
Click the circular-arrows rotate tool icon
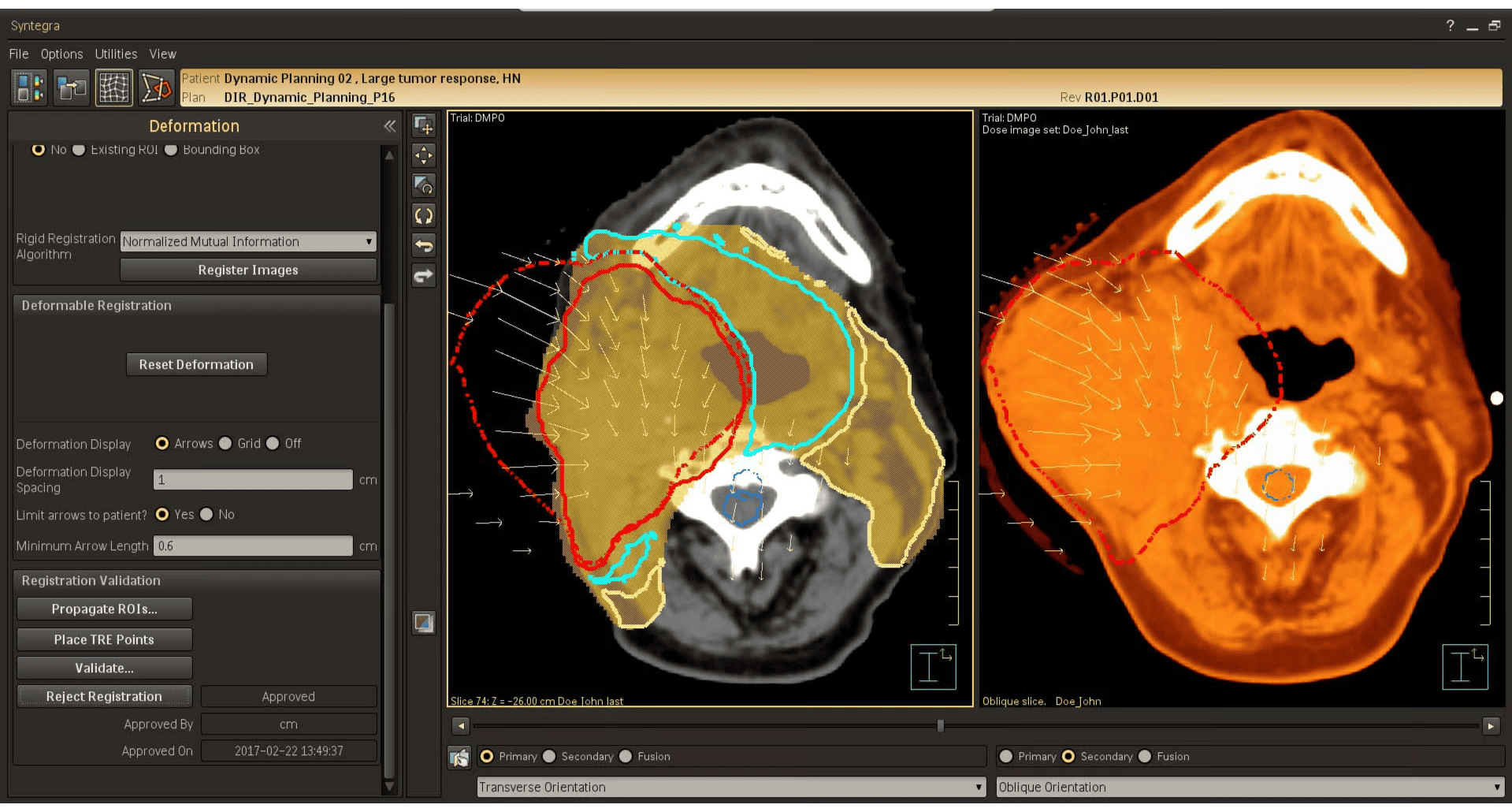coord(424,215)
